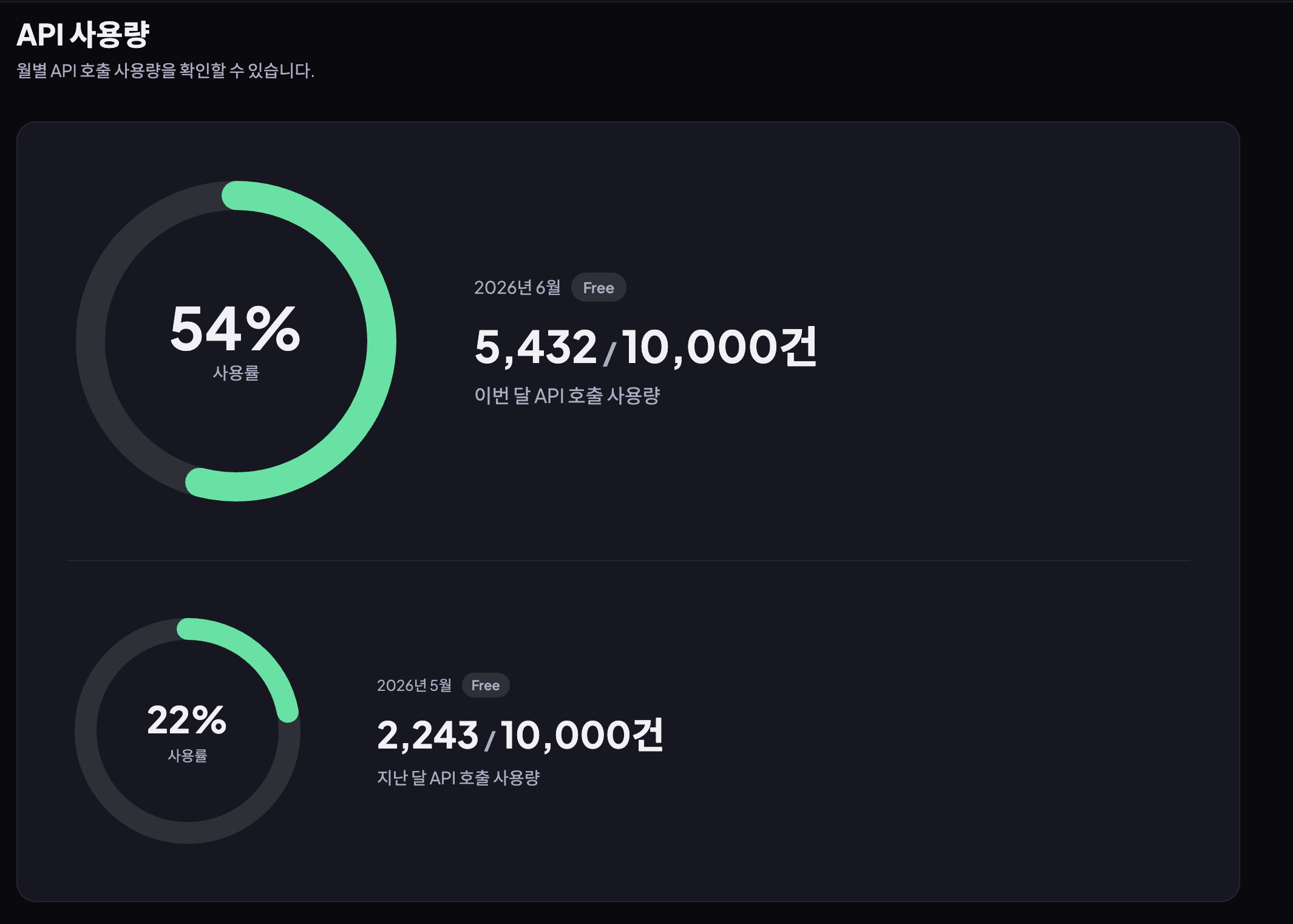
Task: Click the API 사용량 page heading
Action: 83,35
